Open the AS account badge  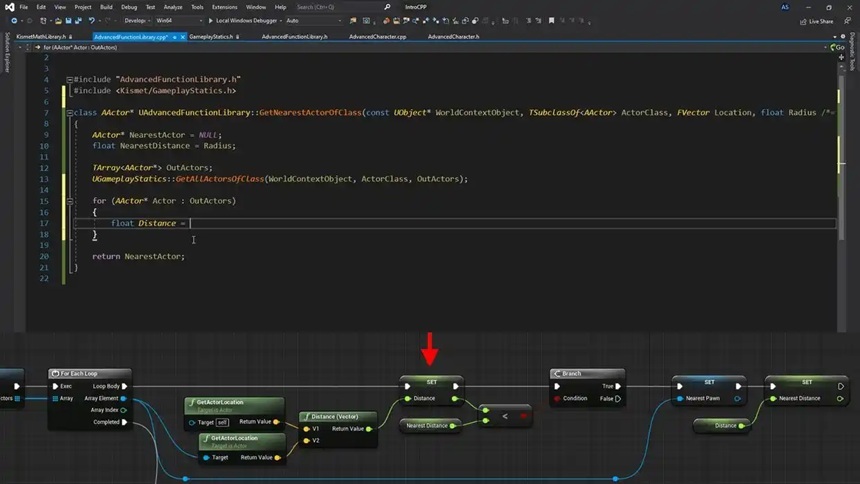785,7
